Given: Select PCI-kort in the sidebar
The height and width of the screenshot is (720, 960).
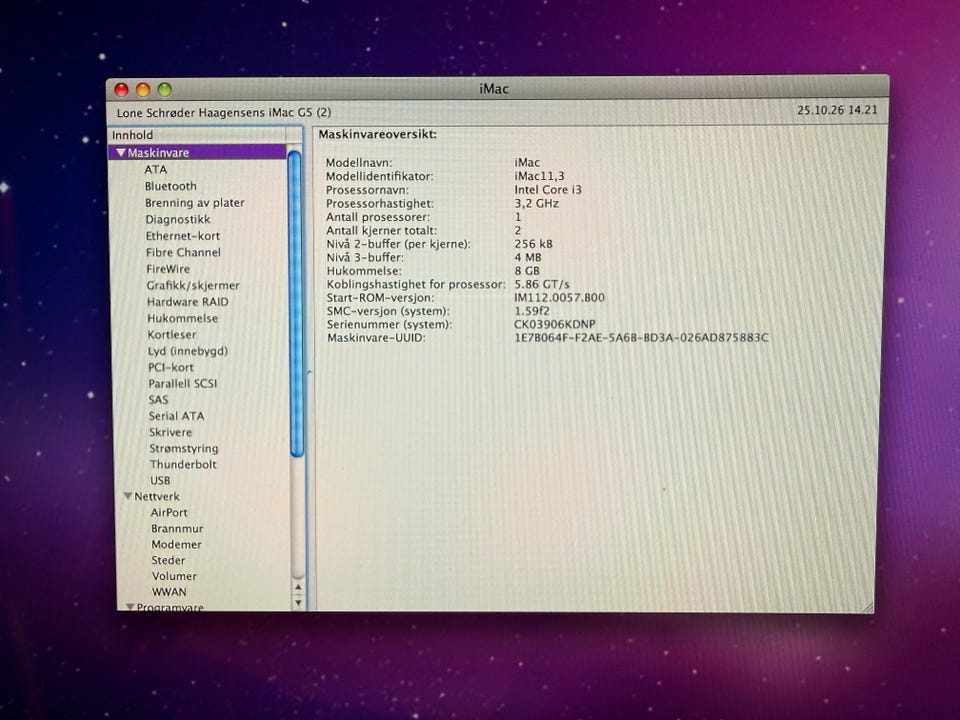Looking at the screenshot, I should tap(171, 367).
